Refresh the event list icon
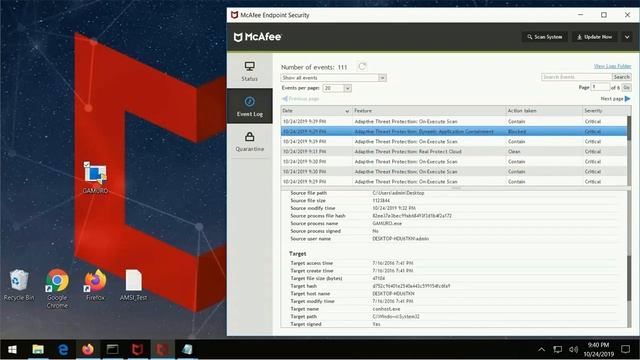 pyautogui.click(x=362, y=66)
